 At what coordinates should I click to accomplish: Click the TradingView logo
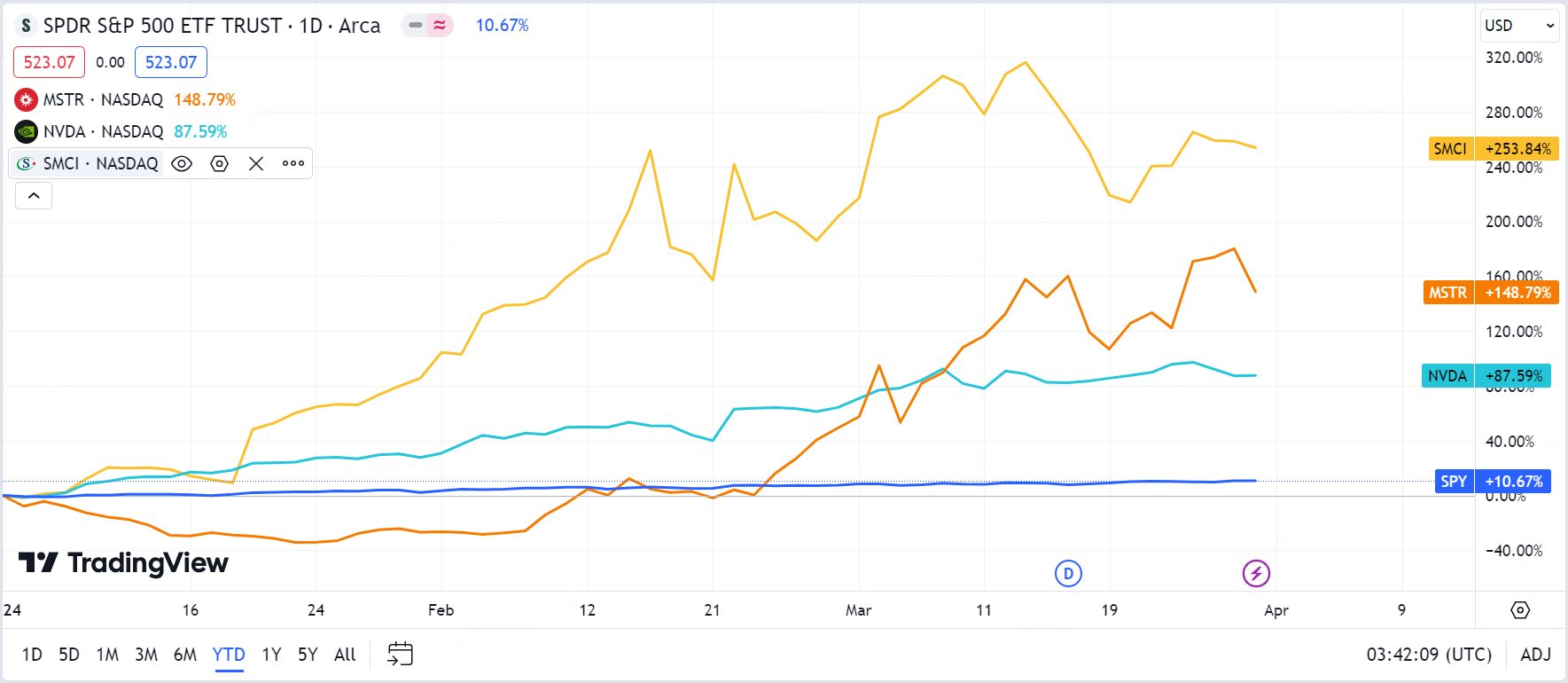pos(124,563)
